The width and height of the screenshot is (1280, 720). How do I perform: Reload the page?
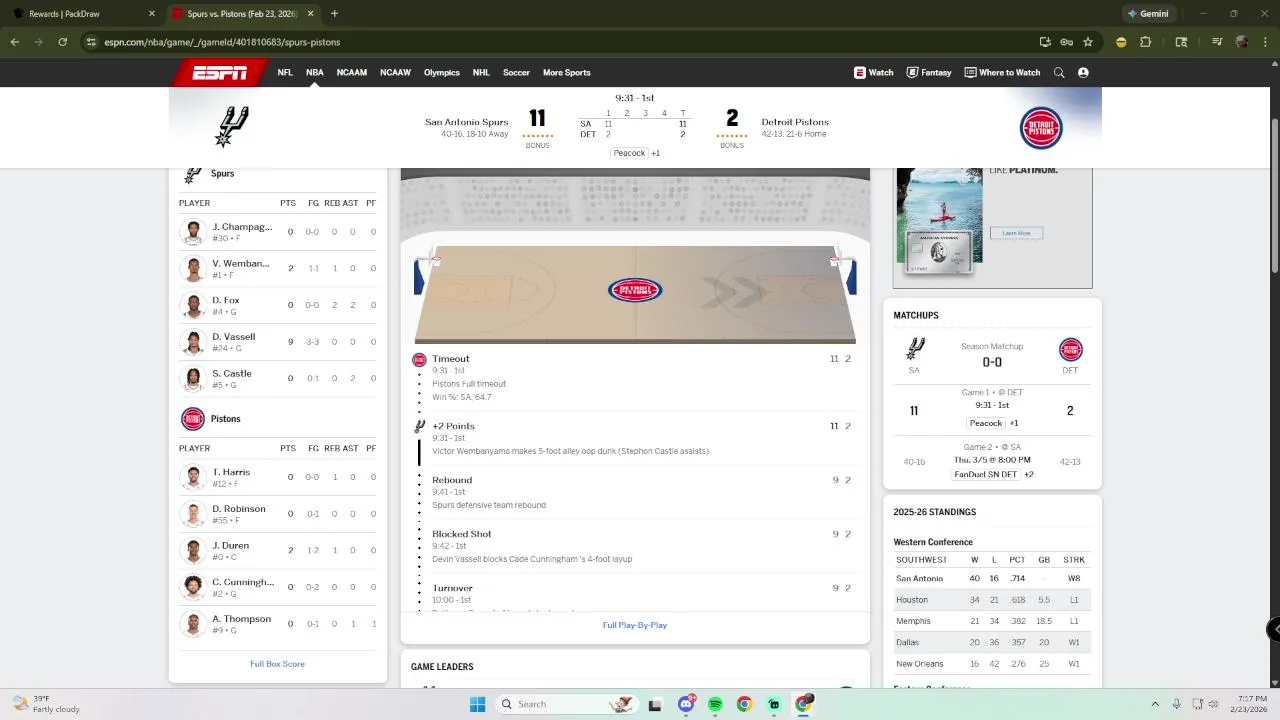click(62, 42)
